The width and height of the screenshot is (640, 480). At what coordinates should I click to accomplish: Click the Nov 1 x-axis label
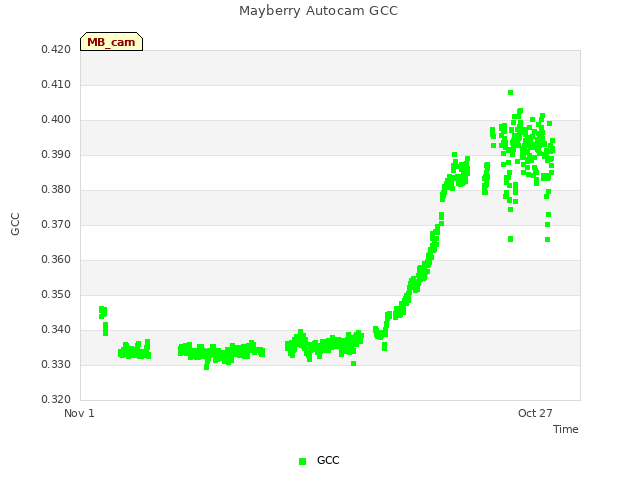[x=79, y=413]
